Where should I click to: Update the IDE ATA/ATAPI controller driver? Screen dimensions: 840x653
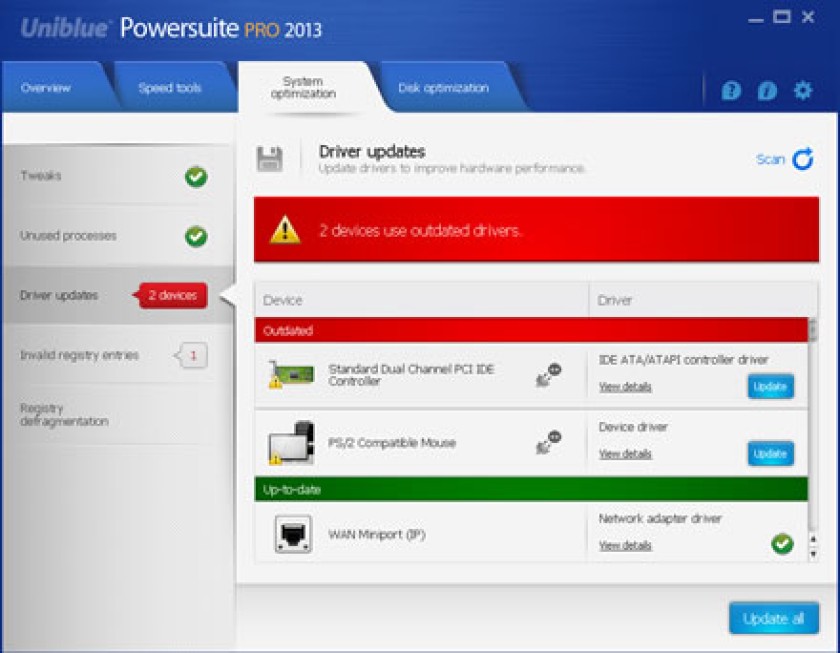(x=770, y=386)
